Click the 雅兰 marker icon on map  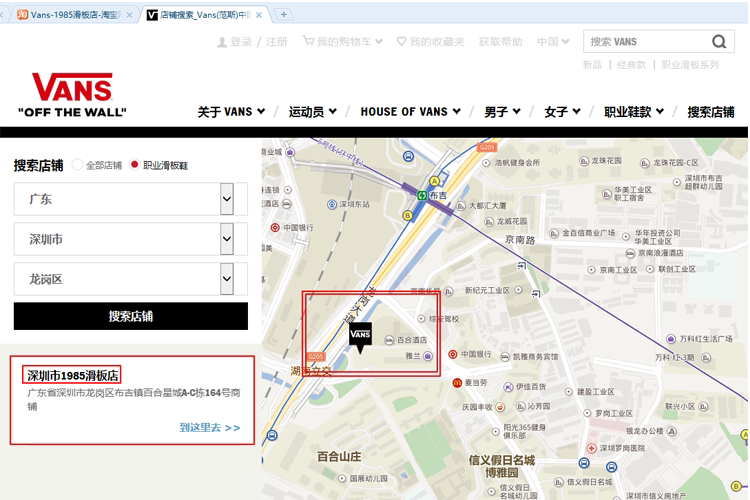[428, 356]
